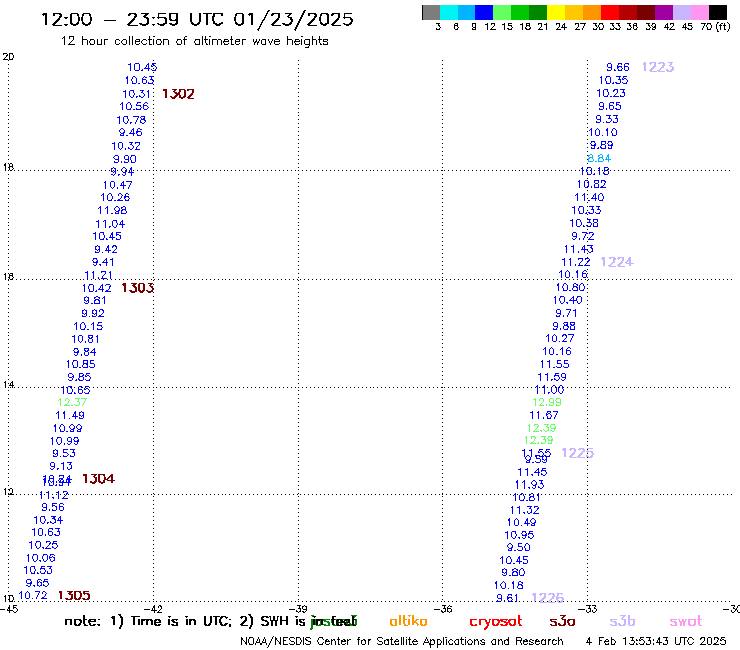Click the wave height reading 11.67
This screenshot has width=740, height=650.
tap(544, 415)
